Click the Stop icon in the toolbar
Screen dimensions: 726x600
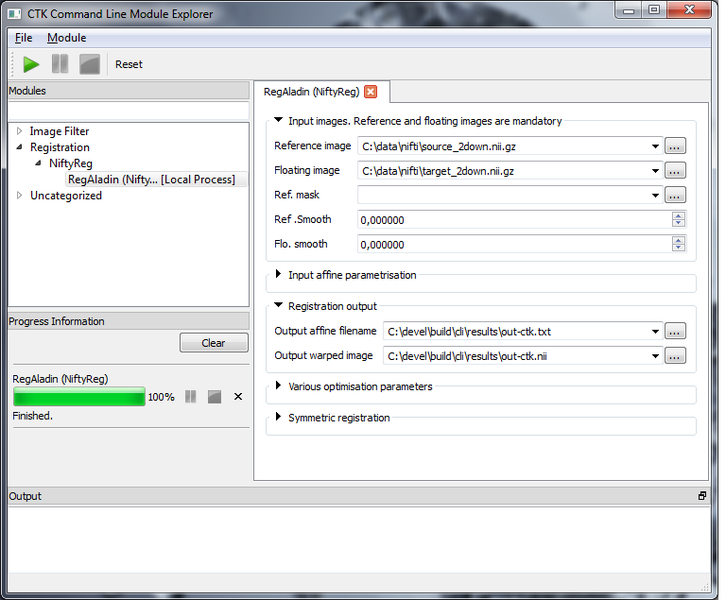pos(90,64)
